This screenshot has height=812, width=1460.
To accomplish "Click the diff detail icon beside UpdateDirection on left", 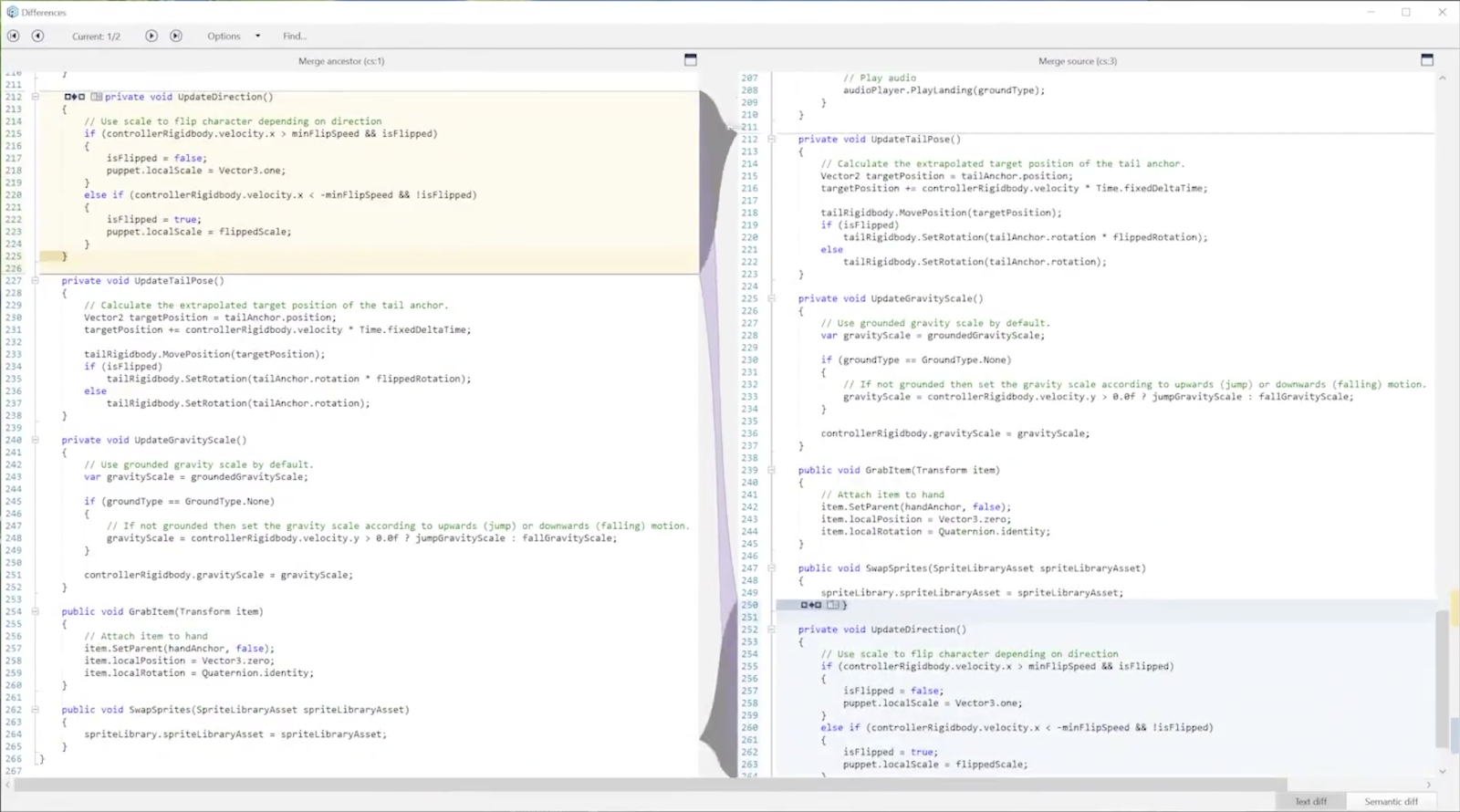I will coord(97,97).
